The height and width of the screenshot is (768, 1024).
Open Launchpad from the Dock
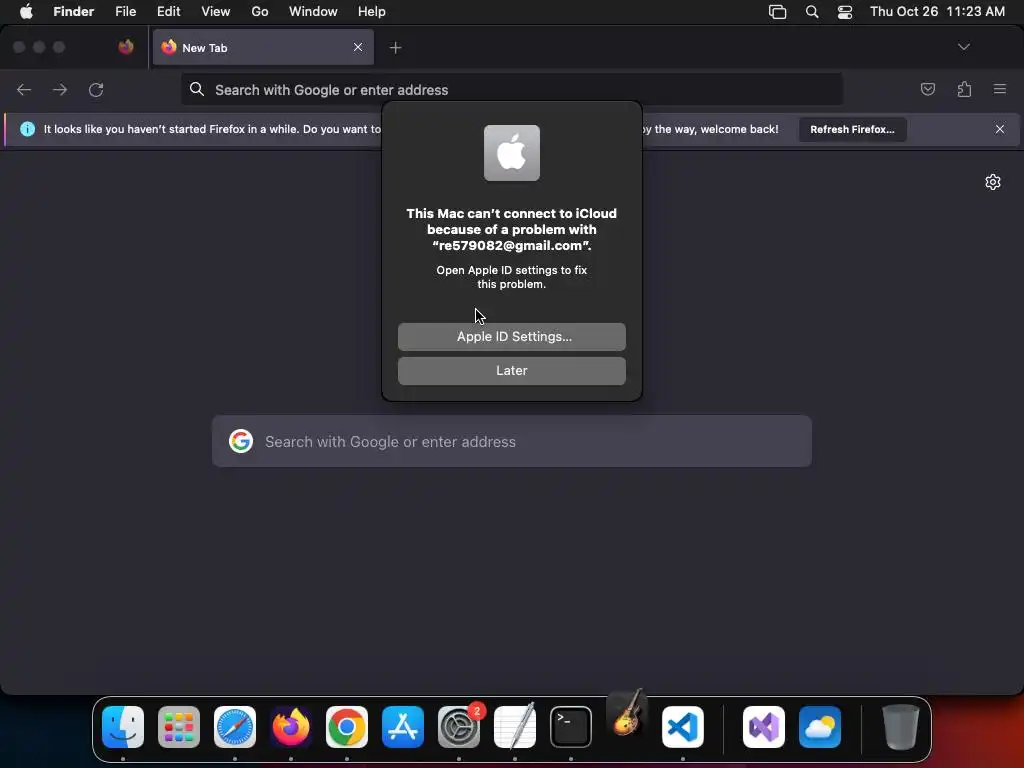point(179,727)
